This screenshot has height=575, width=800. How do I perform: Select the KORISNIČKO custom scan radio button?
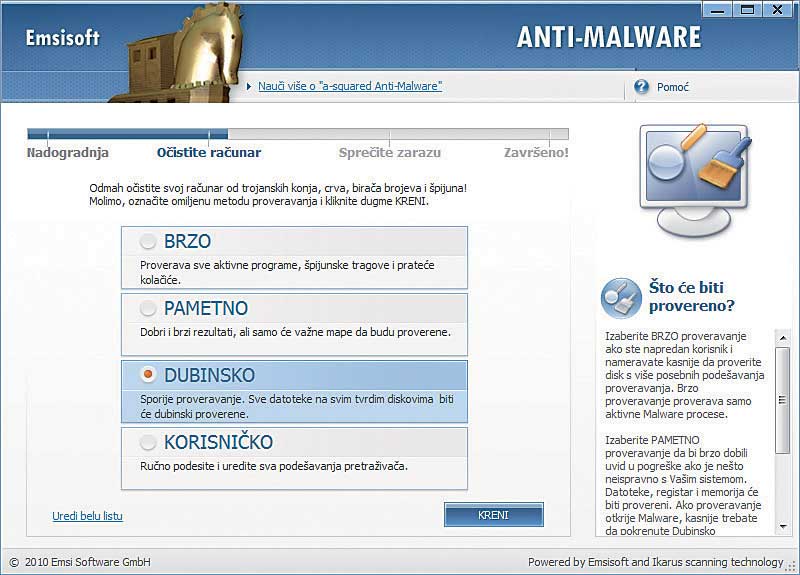148,442
